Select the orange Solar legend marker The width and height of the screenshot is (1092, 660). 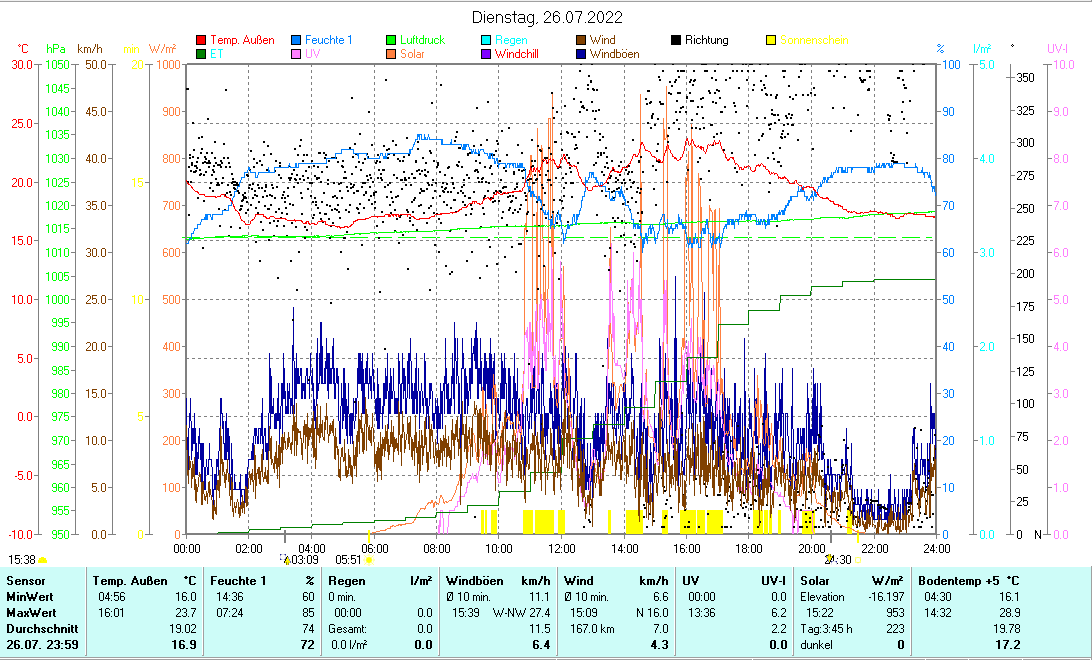point(391,54)
